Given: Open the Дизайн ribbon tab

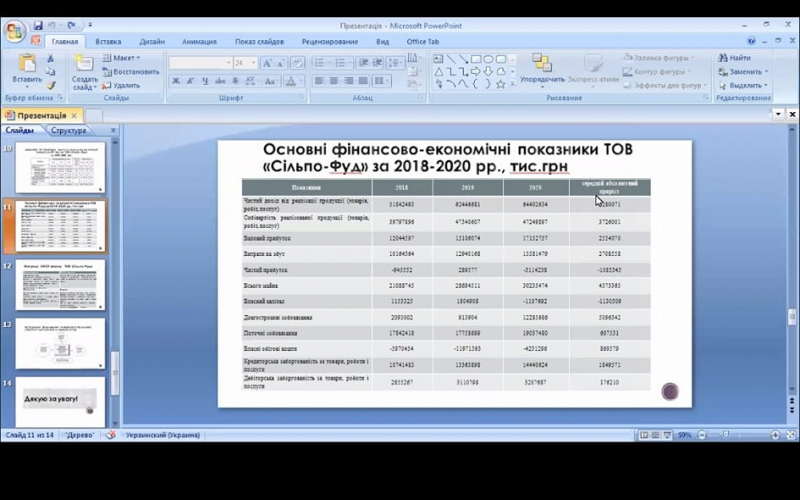Looking at the screenshot, I should coord(152,42).
